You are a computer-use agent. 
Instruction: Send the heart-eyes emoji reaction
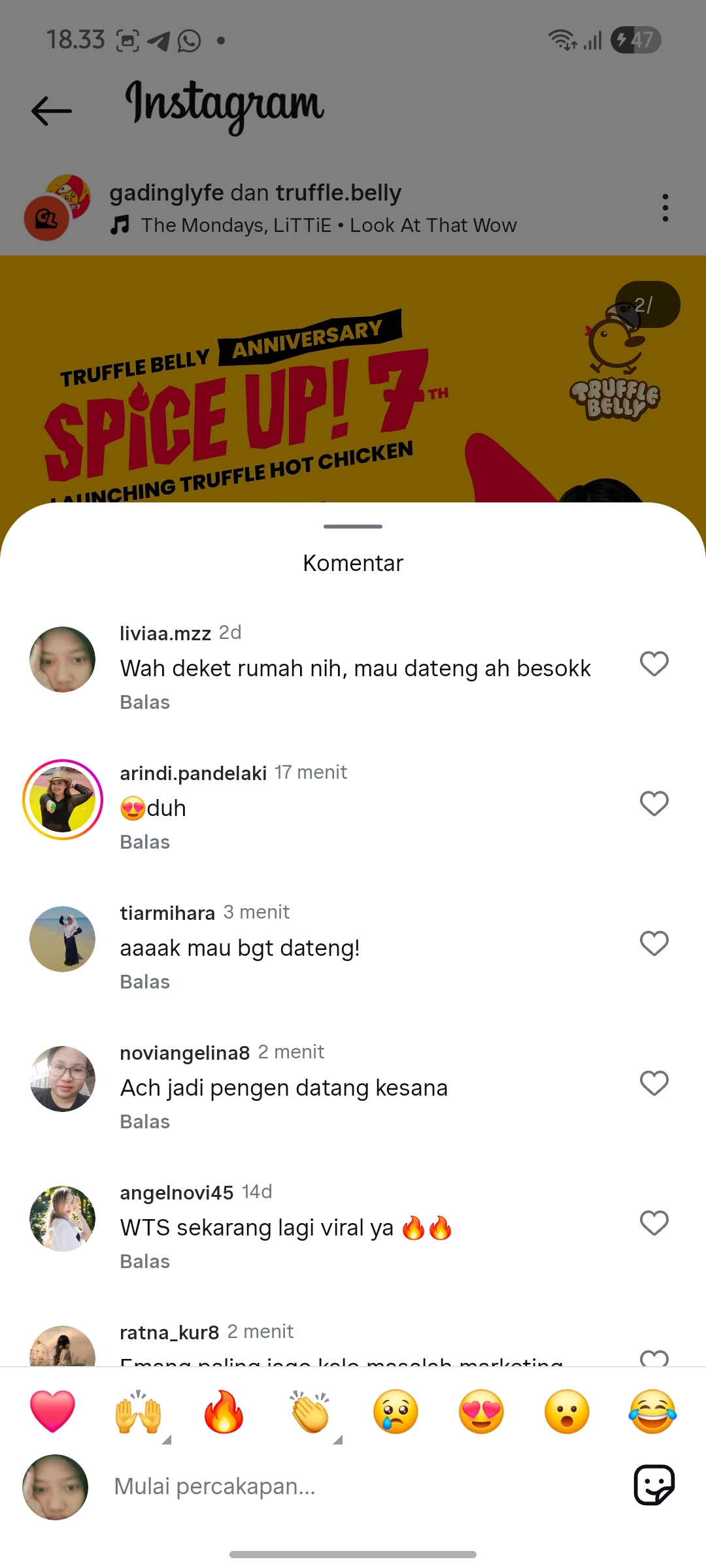tap(482, 1411)
